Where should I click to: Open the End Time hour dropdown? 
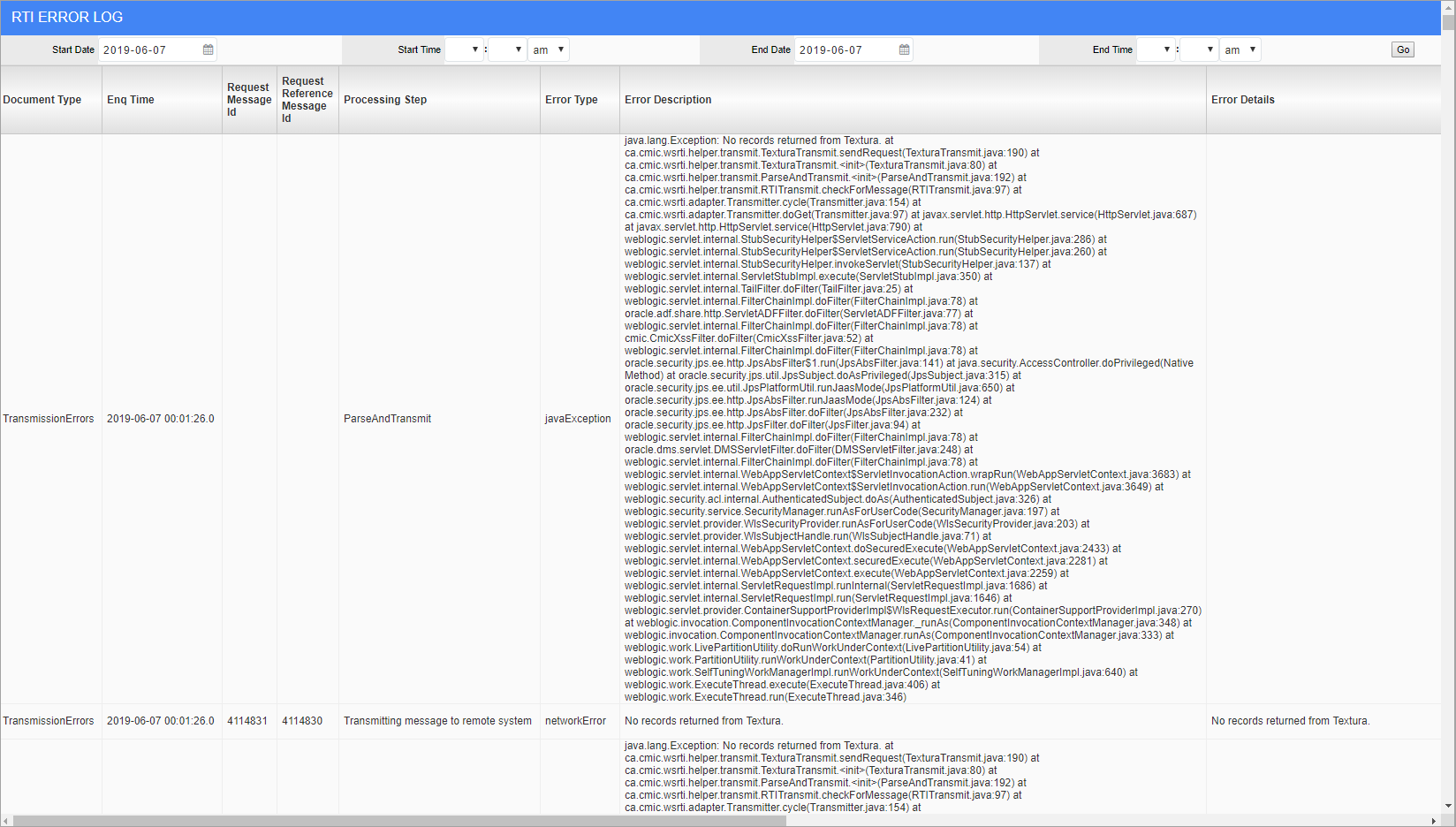tap(1156, 49)
